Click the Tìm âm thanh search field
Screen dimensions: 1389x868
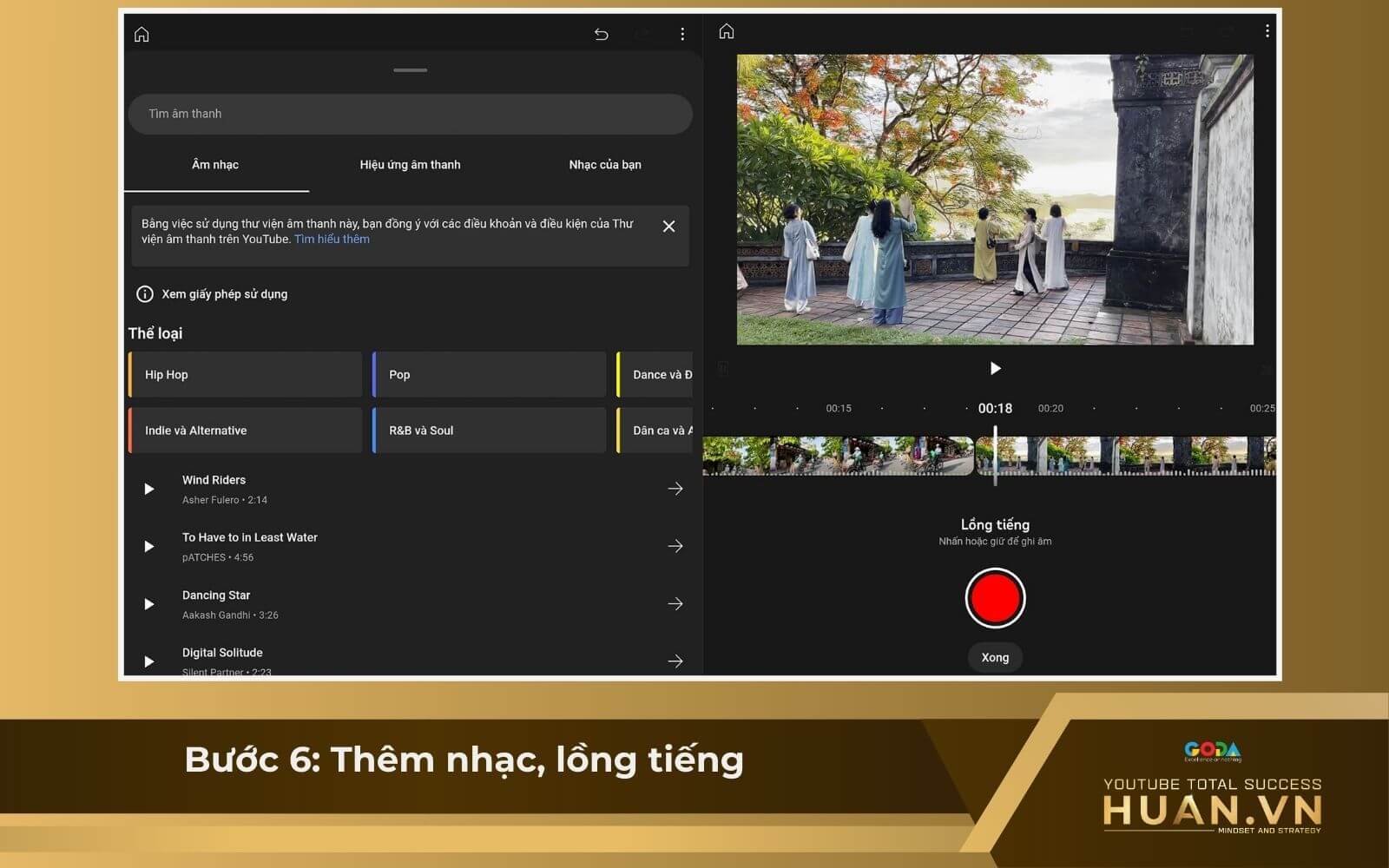point(410,114)
